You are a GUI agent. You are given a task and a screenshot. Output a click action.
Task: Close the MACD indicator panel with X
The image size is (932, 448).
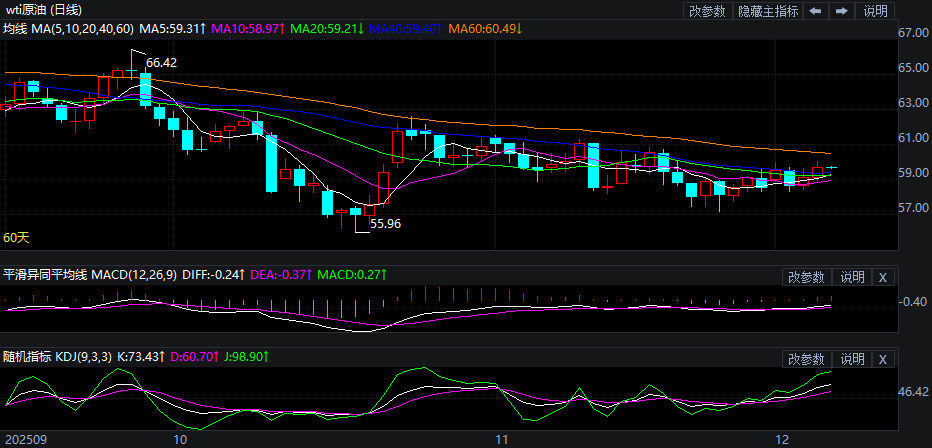pyautogui.click(x=882, y=277)
